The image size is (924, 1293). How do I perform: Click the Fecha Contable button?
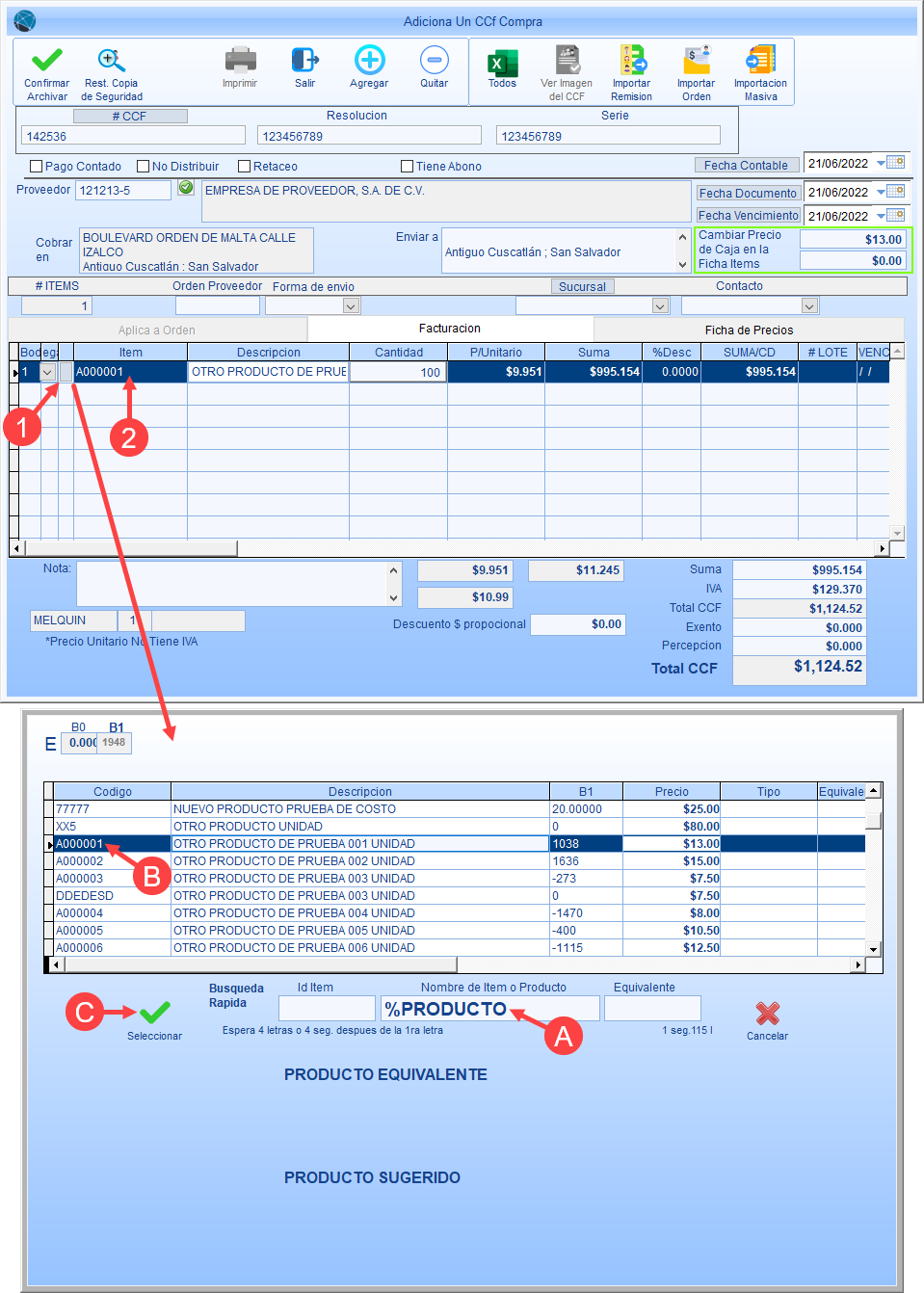[746, 165]
